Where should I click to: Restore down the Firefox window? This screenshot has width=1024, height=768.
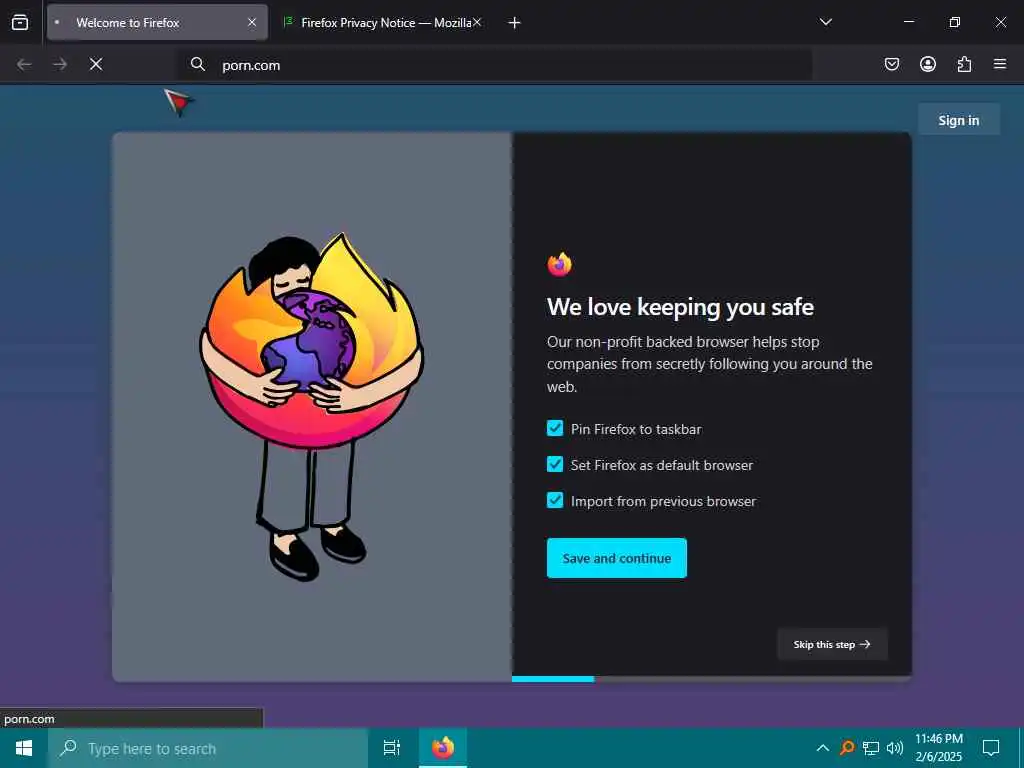pos(955,22)
